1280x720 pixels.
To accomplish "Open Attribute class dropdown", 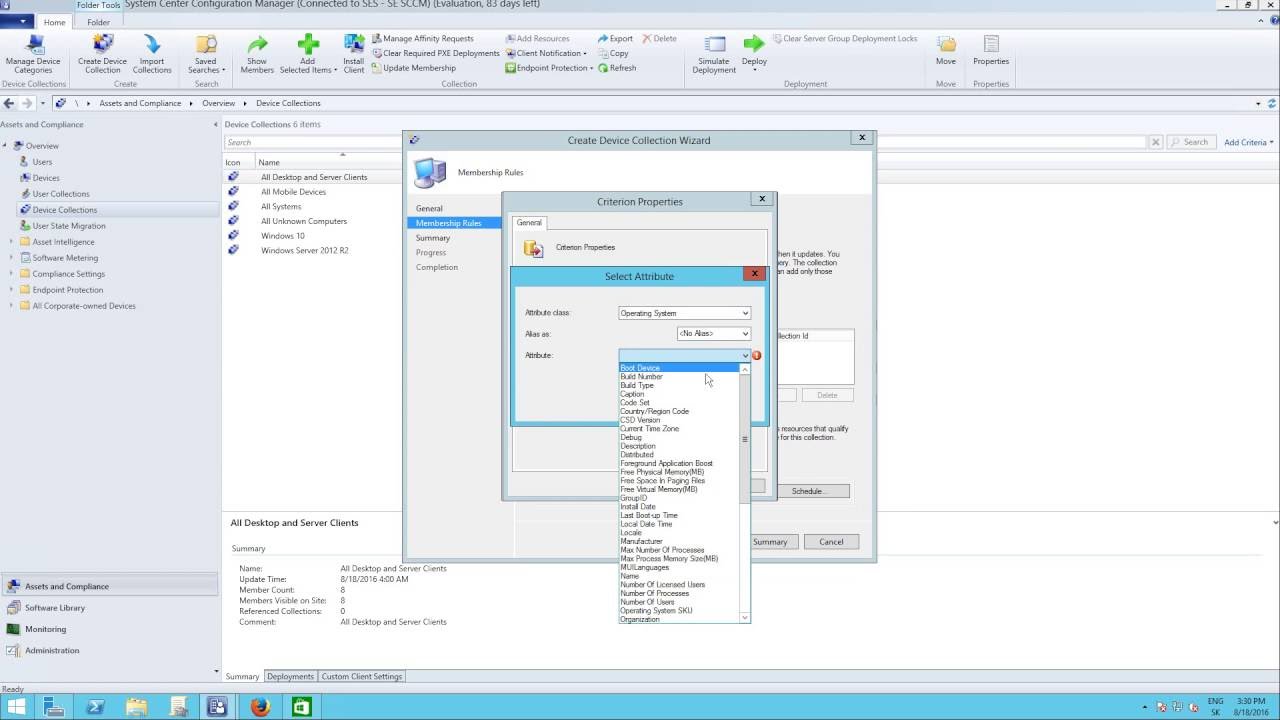I will (x=684, y=313).
